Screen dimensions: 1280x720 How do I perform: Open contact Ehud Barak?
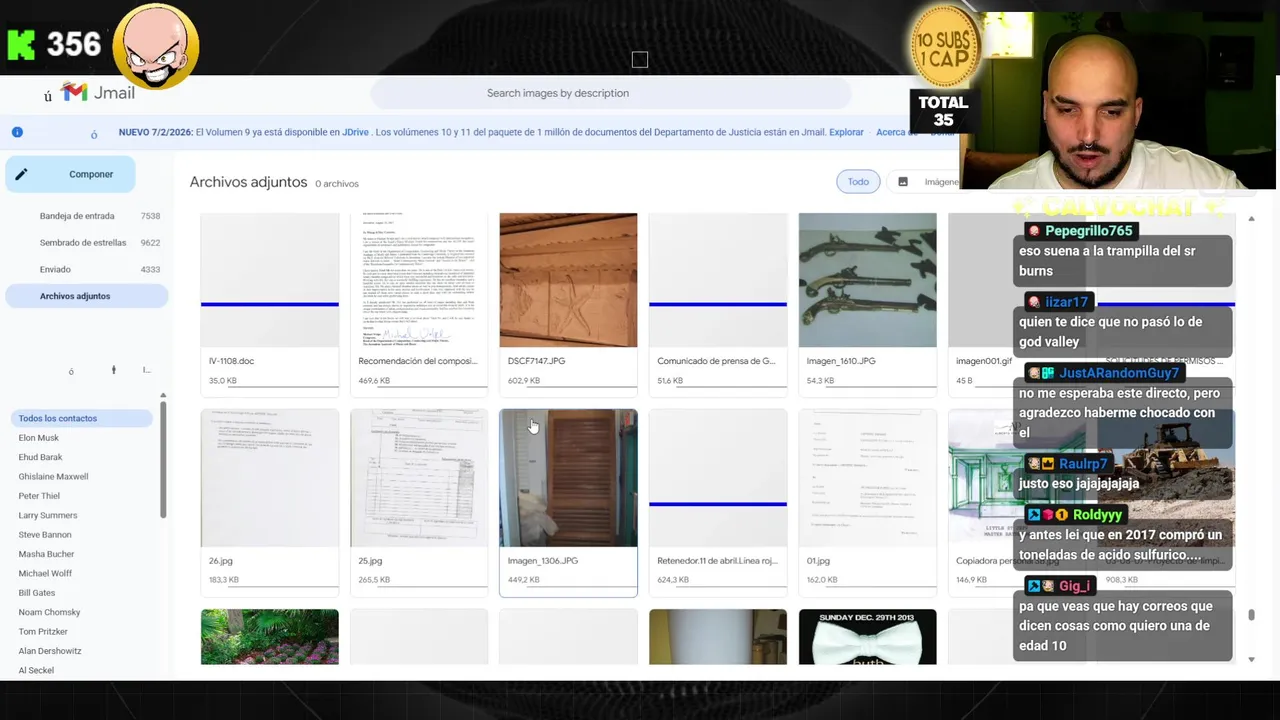[x=40, y=457]
